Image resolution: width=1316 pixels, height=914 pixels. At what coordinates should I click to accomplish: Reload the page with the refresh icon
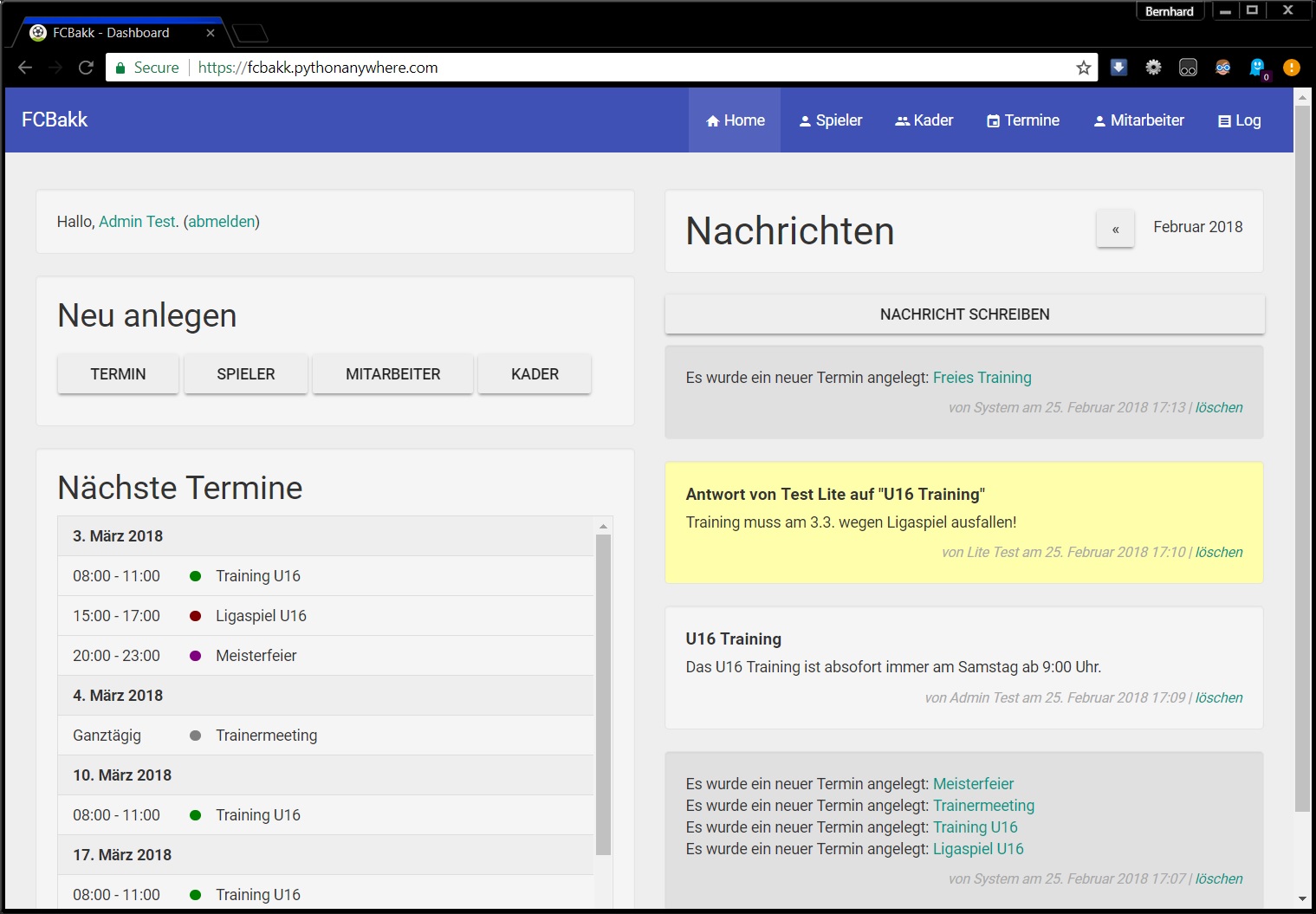86,68
